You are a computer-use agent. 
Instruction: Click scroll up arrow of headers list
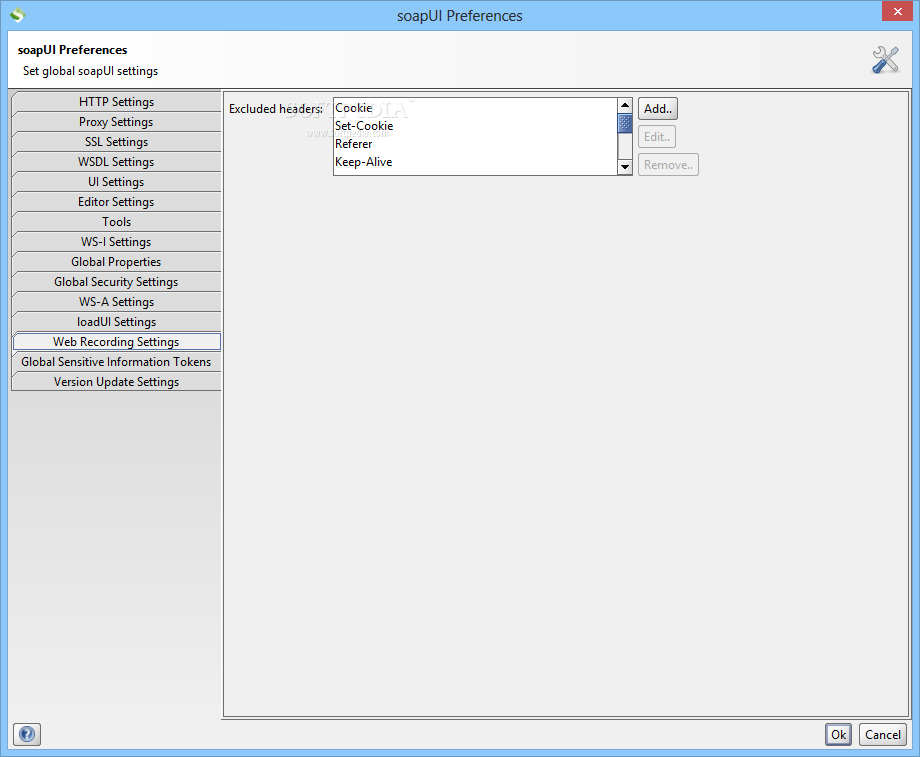(x=625, y=106)
